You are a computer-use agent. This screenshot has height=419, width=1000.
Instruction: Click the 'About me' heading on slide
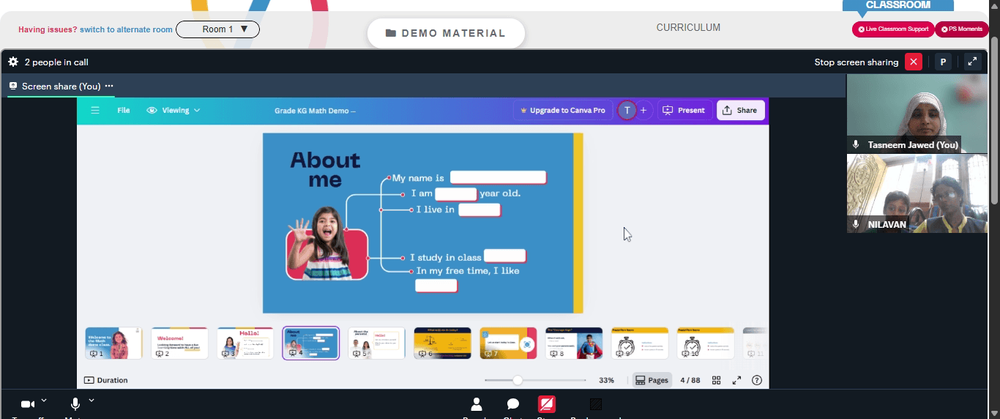[325, 170]
